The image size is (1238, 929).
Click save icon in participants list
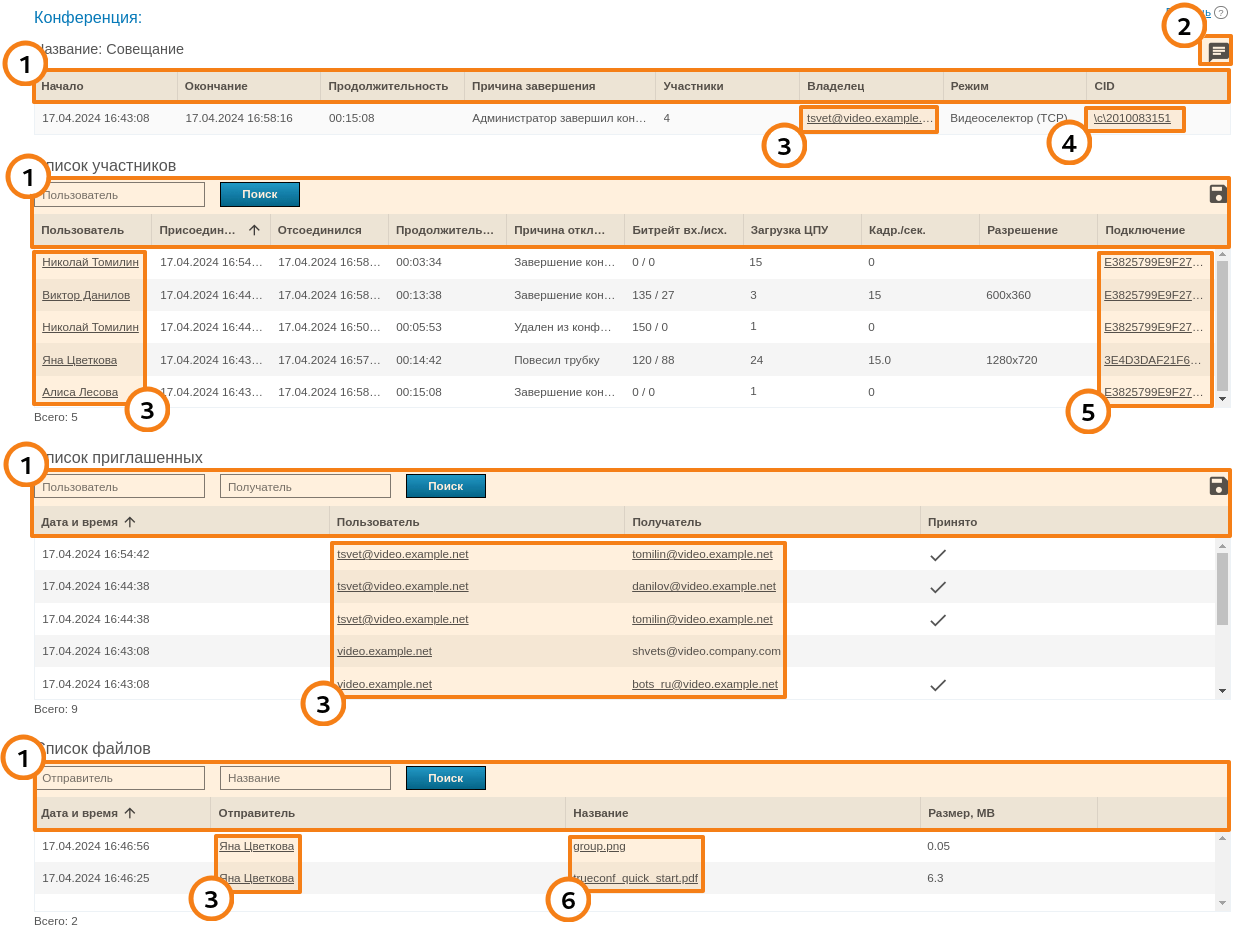1218,194
